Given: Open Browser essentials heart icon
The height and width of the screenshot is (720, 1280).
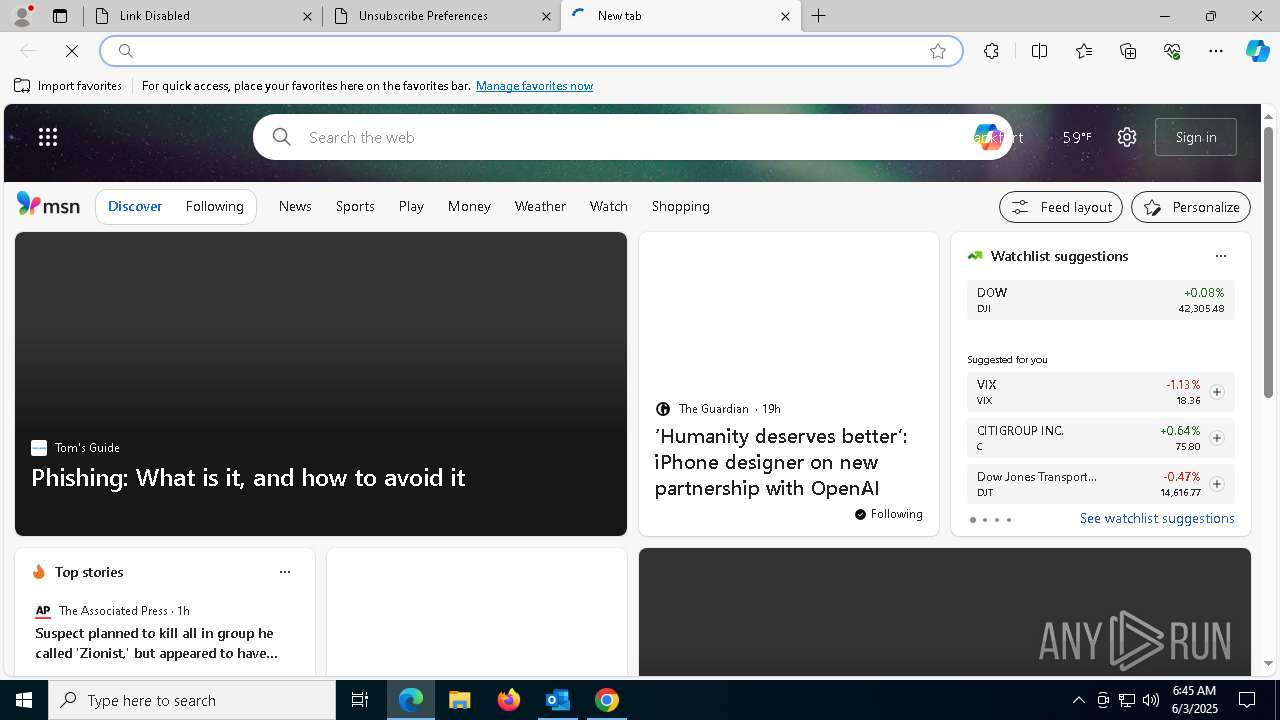Looking at the screenshot, I should (x=1172, y=51).
